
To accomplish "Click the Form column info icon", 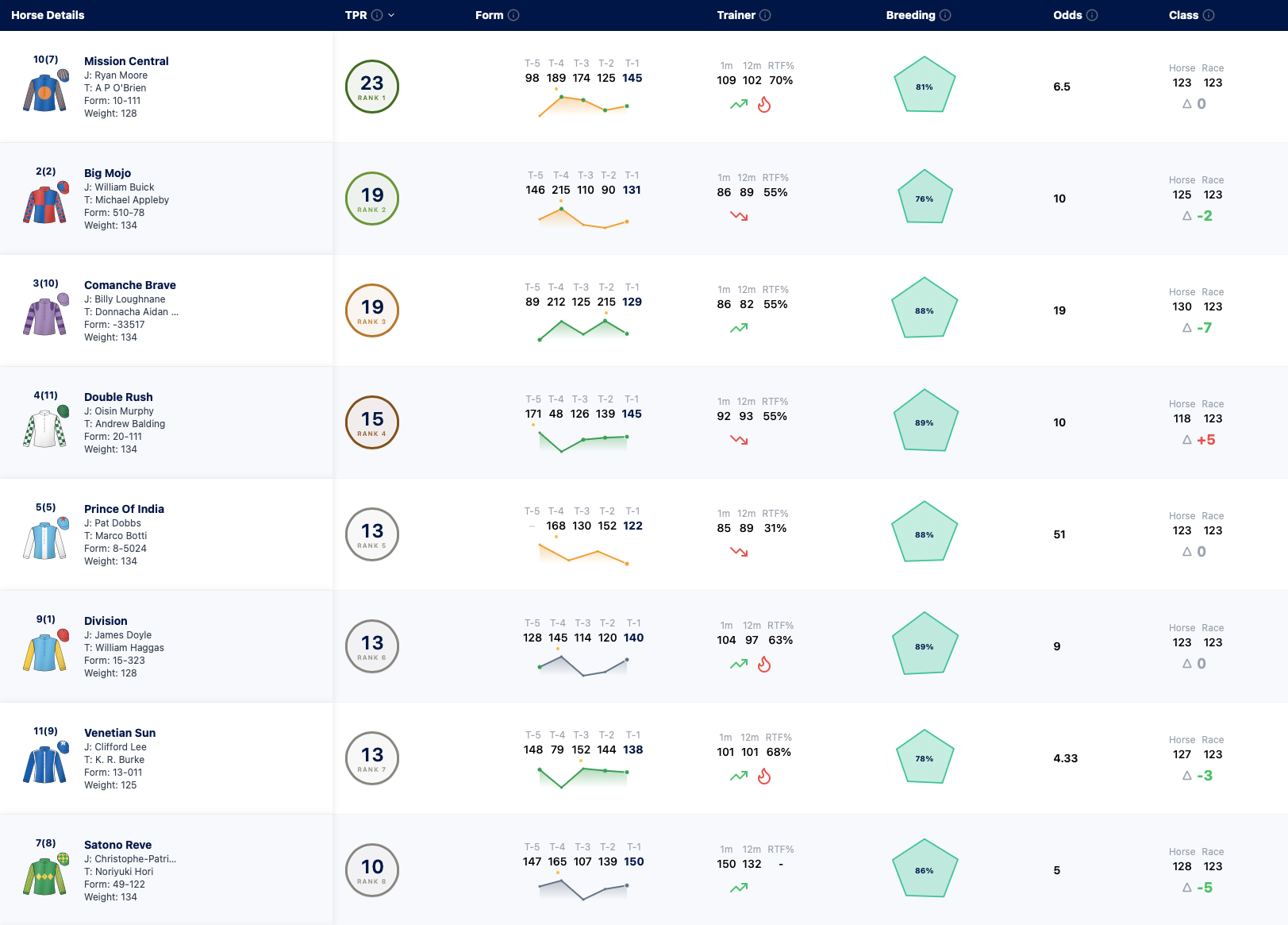I will point(513,15).
